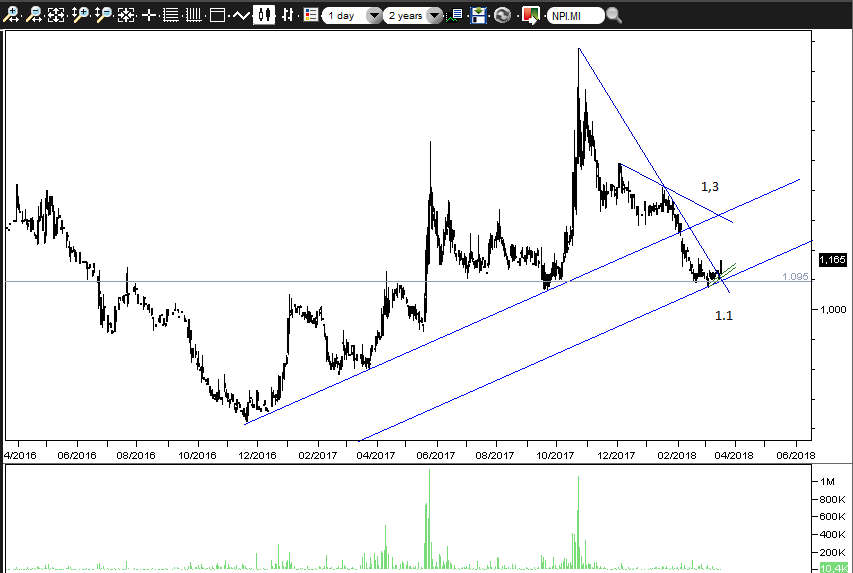Refresh the chart data
Screen dimensions: 853x573
click(x=502, y=15)
